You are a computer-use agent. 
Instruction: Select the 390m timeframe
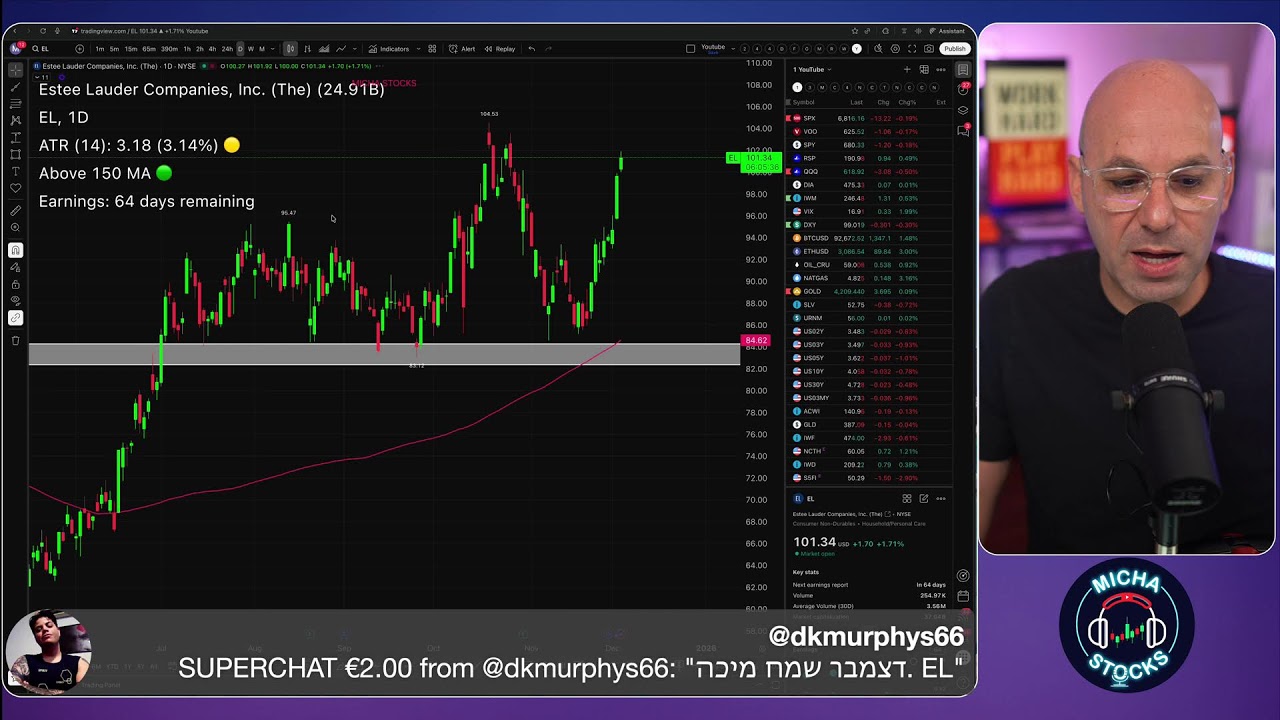(169, 49)
